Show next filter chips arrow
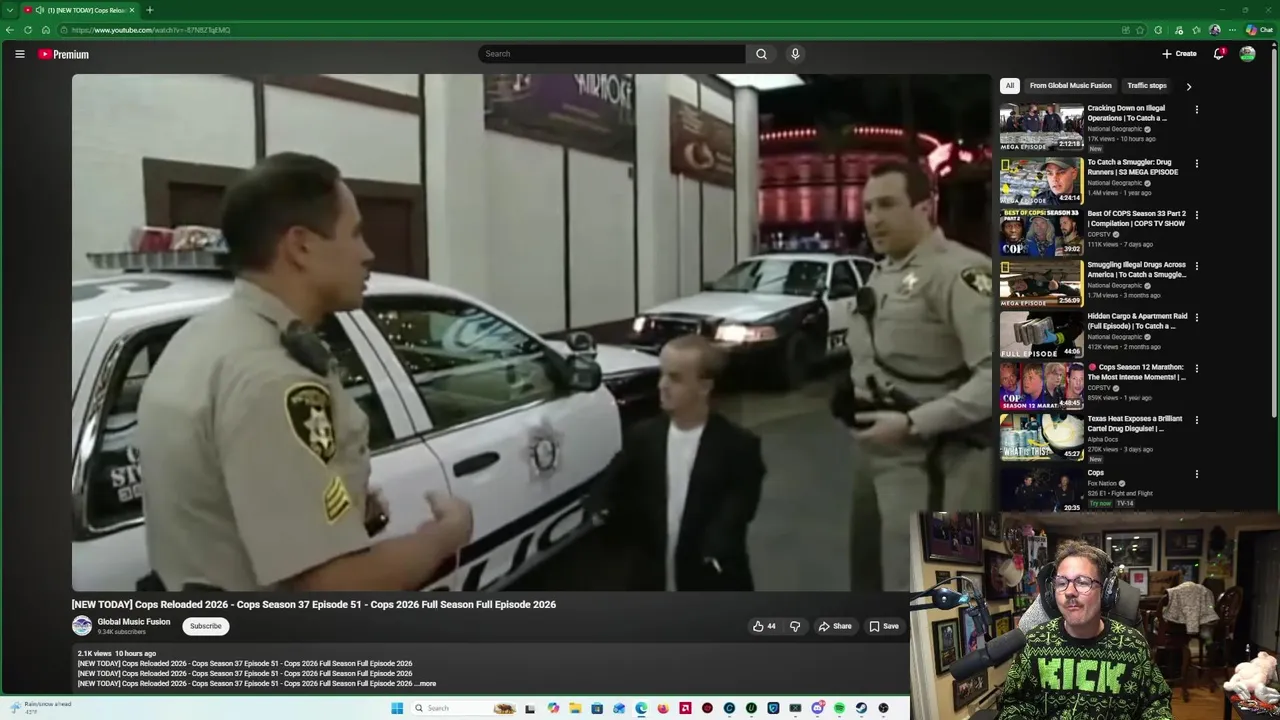 click(1188, 86)
